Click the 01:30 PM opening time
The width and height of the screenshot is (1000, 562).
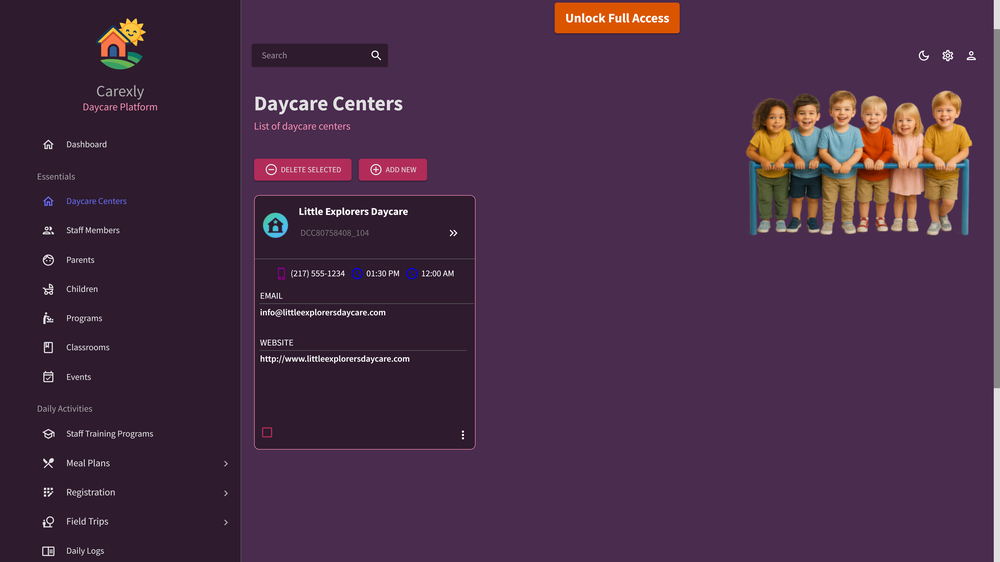coord(383,274)
